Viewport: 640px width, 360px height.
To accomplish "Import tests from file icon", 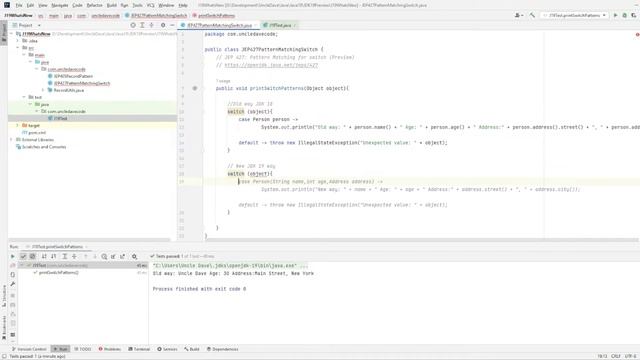I will (113, 256).
